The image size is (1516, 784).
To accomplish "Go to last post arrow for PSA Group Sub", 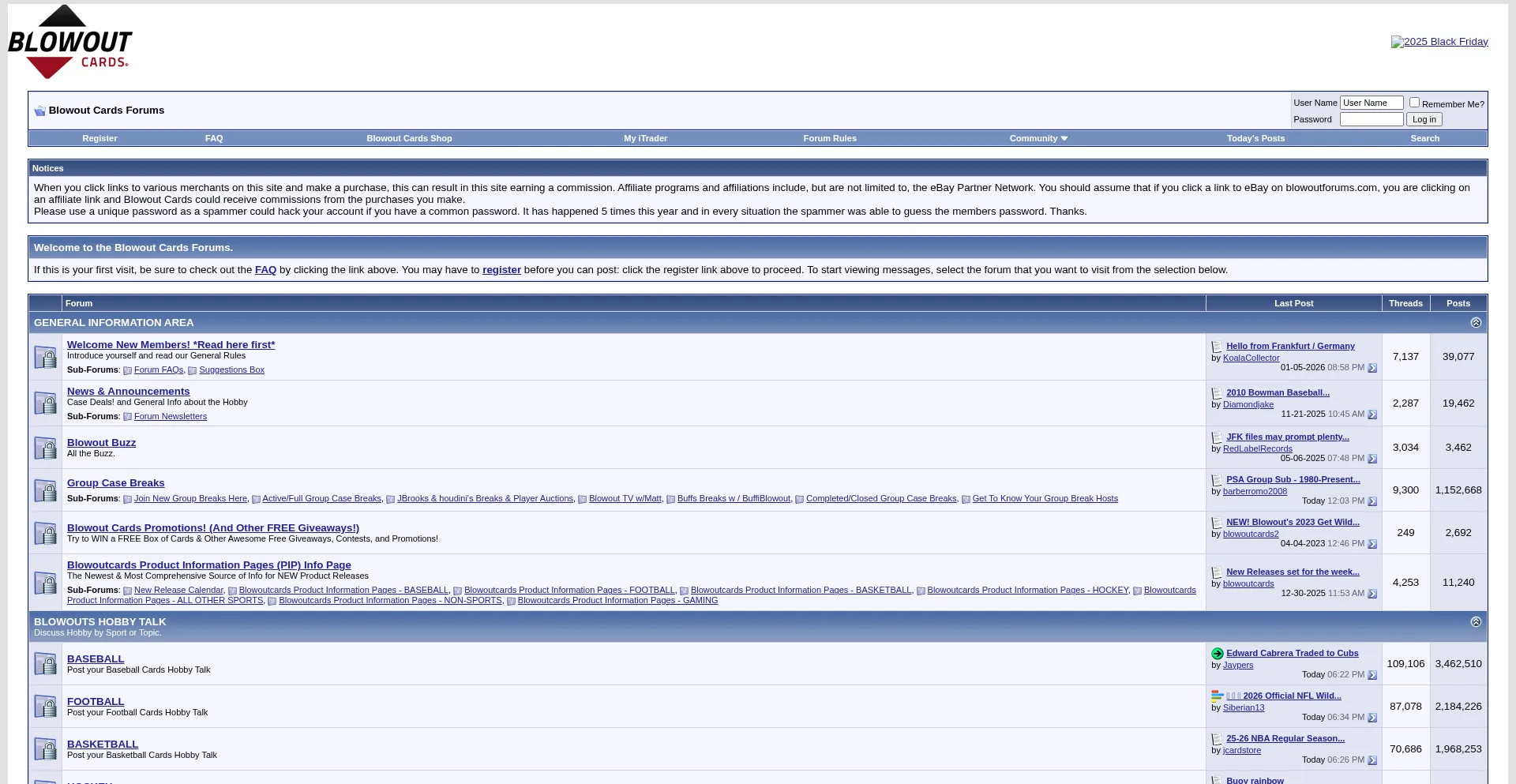I will [1372, 501].
